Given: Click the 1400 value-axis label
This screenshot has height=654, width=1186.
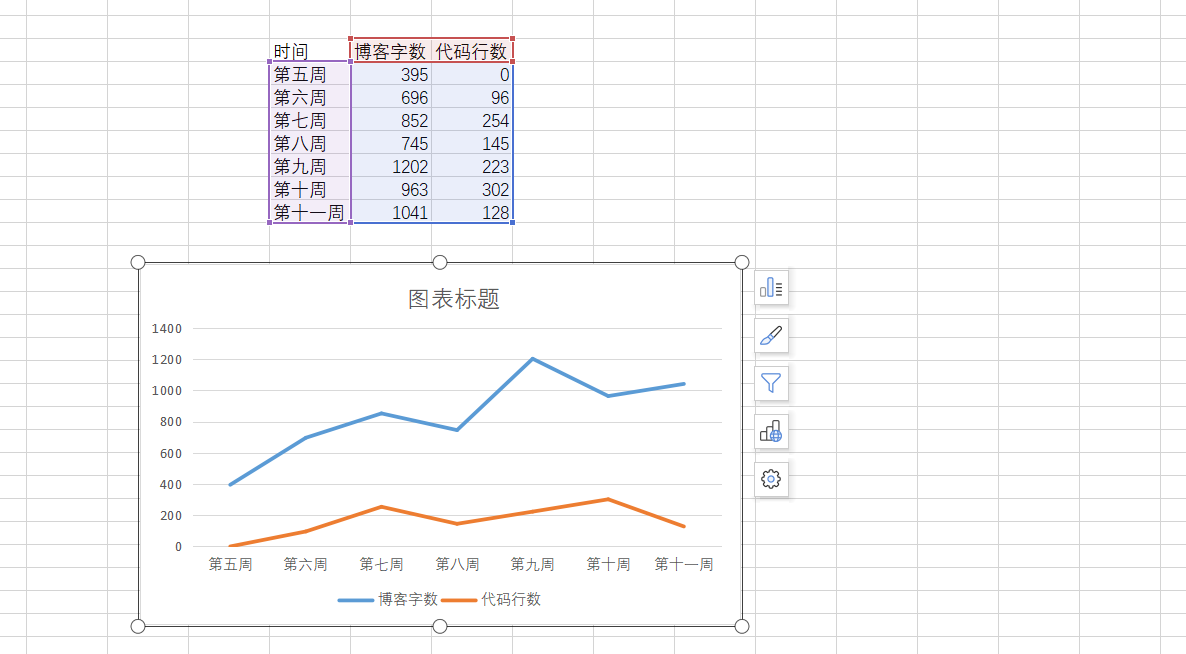Looking at the screenshot, I should pyautogui.click(x=166, y=329).
